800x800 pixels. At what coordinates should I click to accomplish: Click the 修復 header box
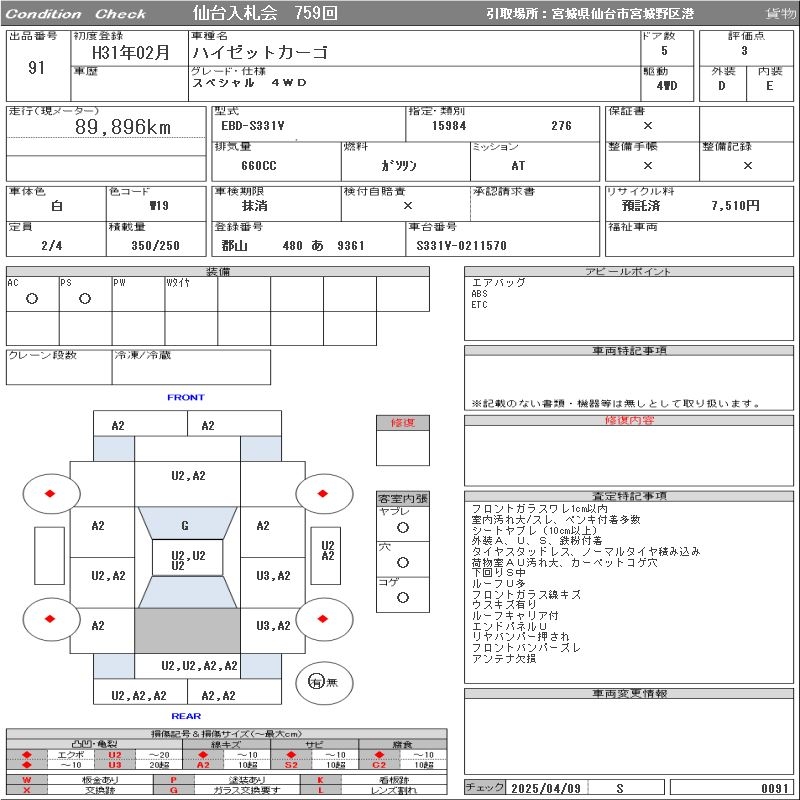tap(403, 423)
